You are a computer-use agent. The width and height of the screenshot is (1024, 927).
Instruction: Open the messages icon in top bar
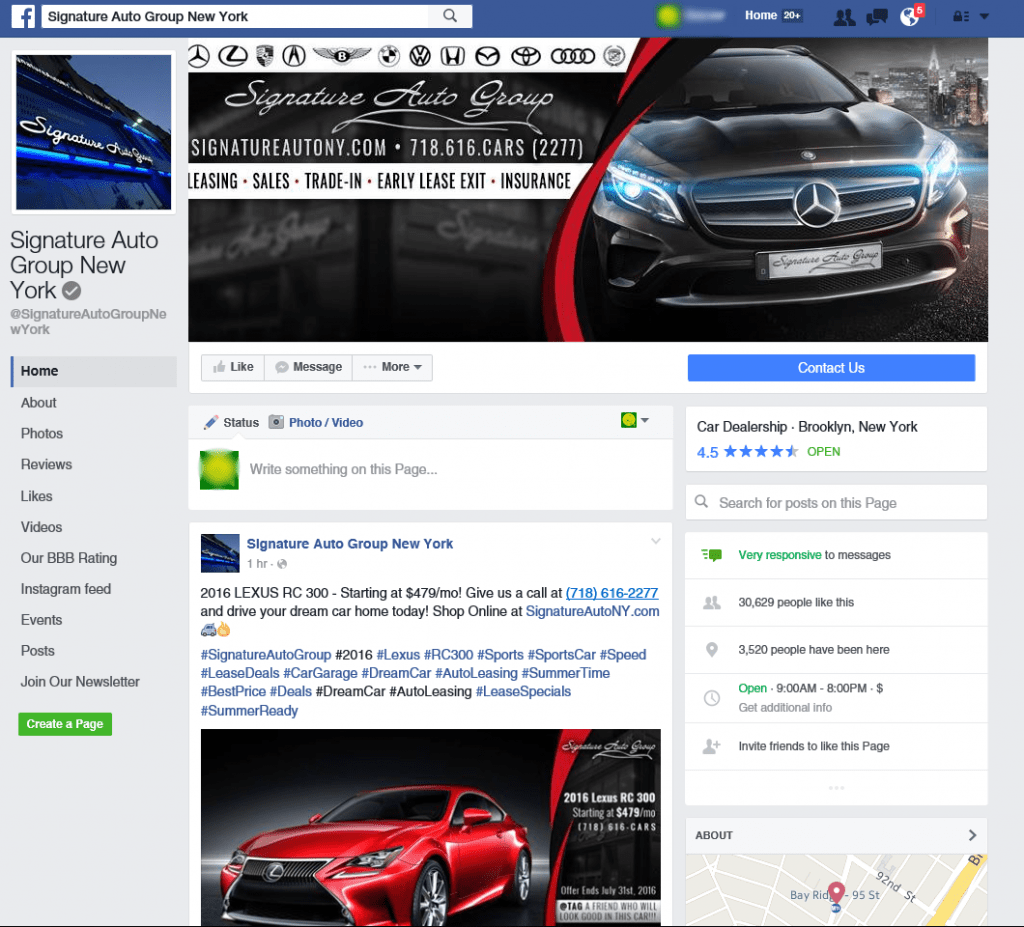(876, 16)
